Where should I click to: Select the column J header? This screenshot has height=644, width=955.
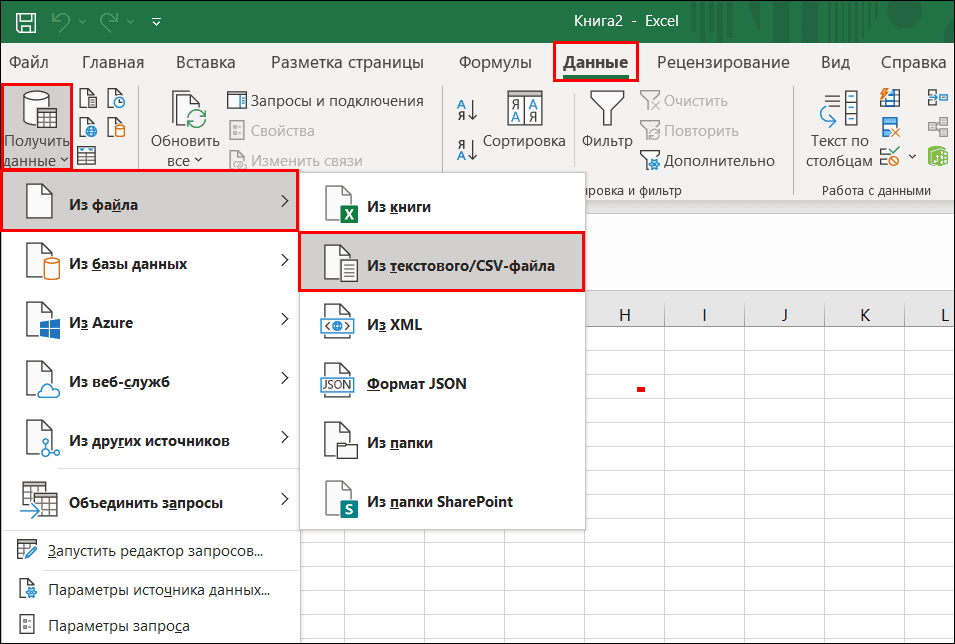[x=784, y=315]
